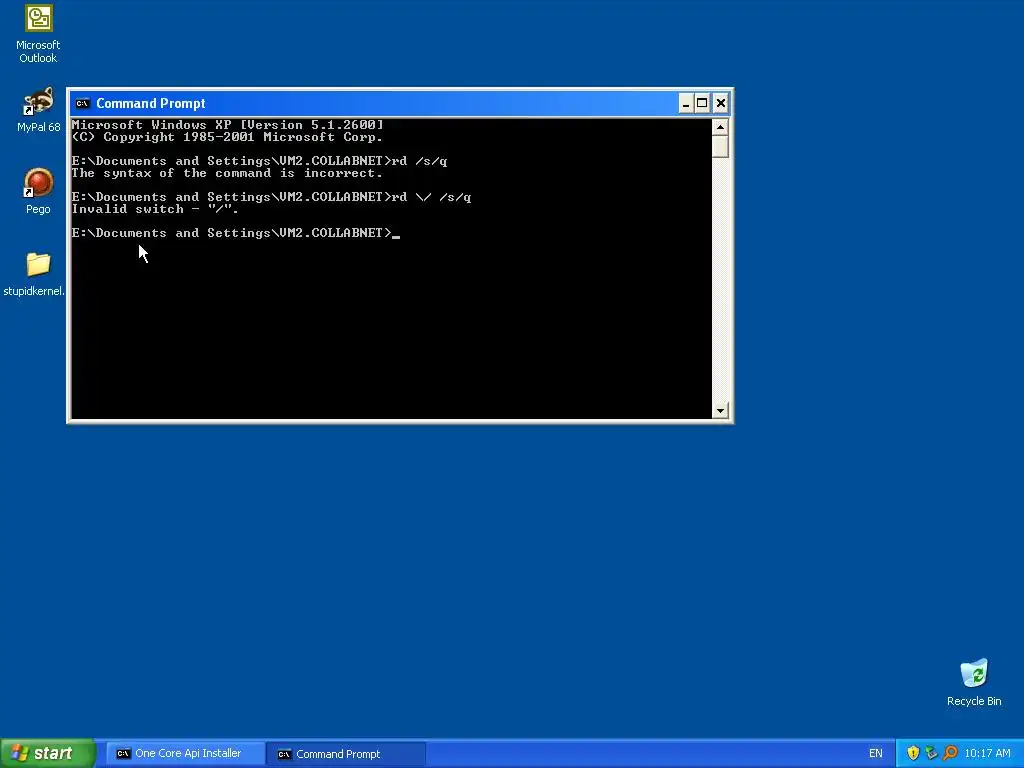Click the Start button
The height and width of the screenshot is (768, 1024).
point(47,753)
